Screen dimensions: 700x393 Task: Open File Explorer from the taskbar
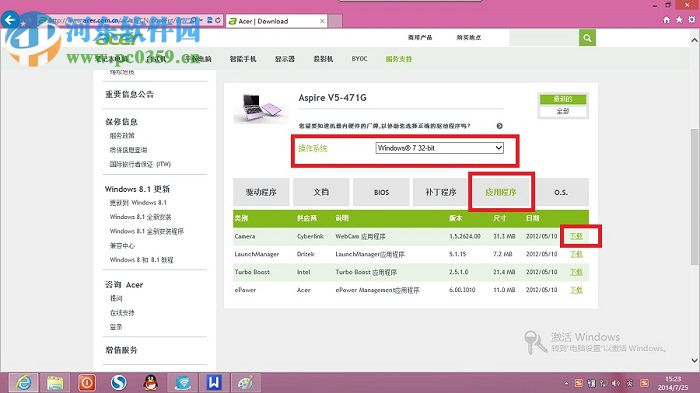click(55, 383)
